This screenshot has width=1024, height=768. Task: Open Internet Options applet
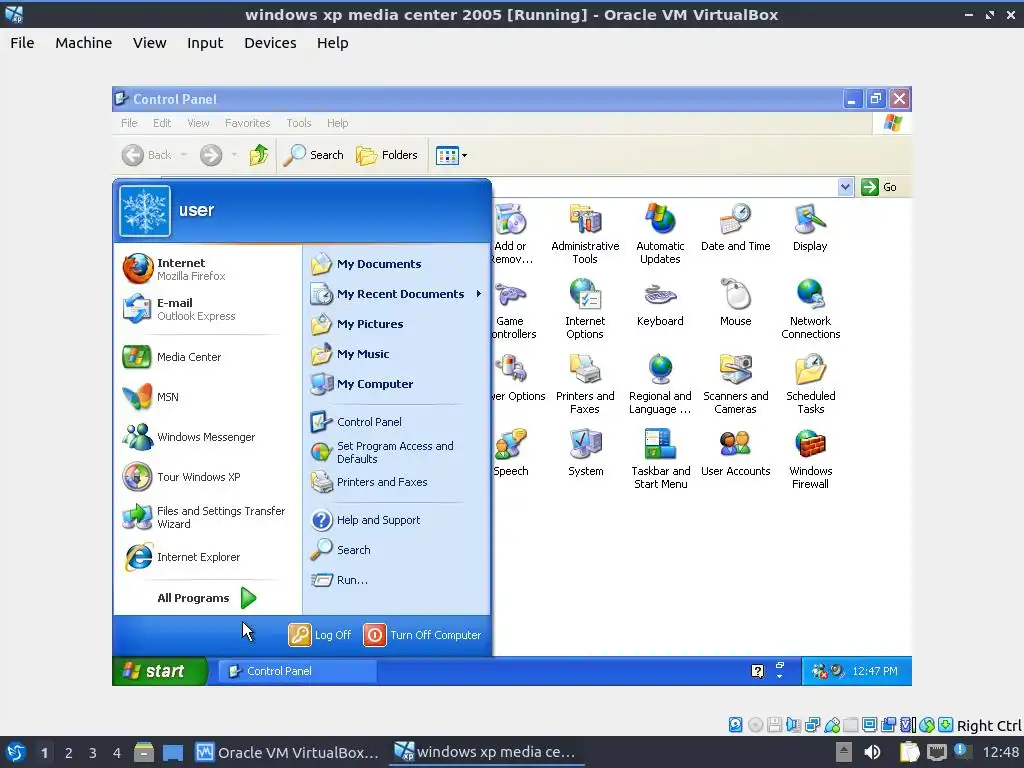coord(584,309)
